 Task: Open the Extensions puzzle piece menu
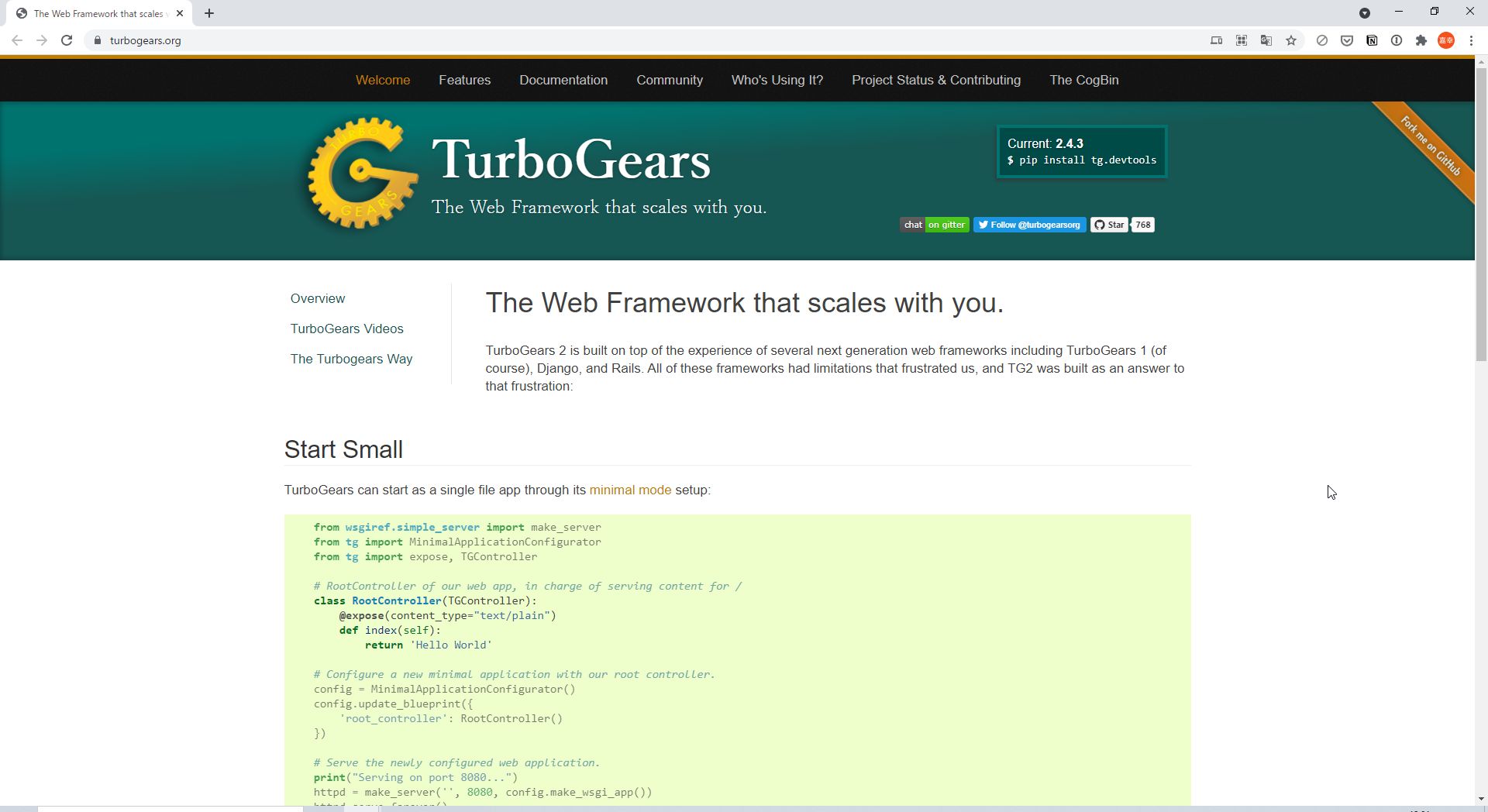[x=1421, y=40]
